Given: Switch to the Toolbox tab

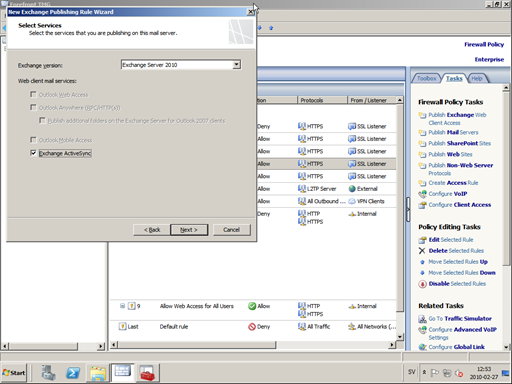Looking at the screenshot, I should click(x=427, y=78).
